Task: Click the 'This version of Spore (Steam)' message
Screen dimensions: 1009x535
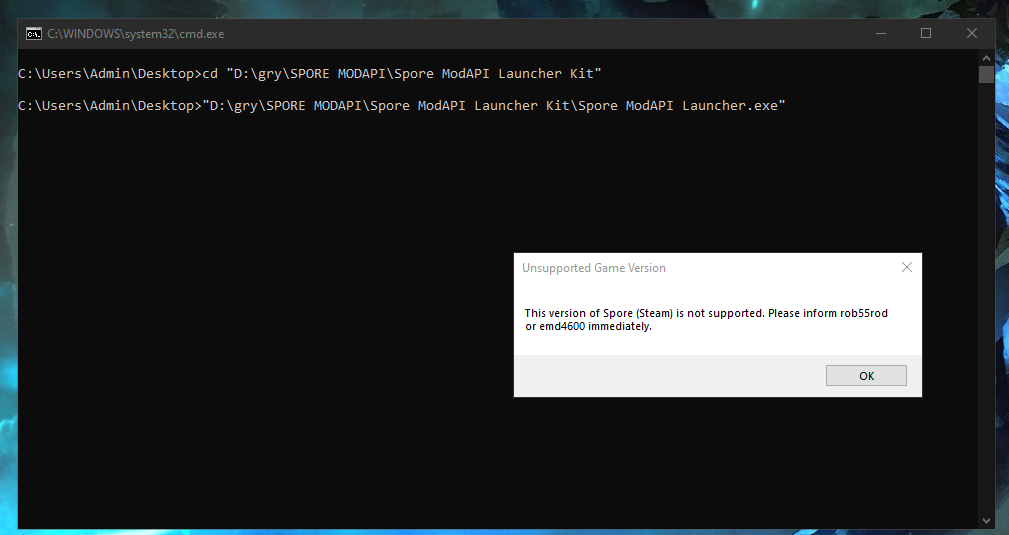Action: [706, 313]
